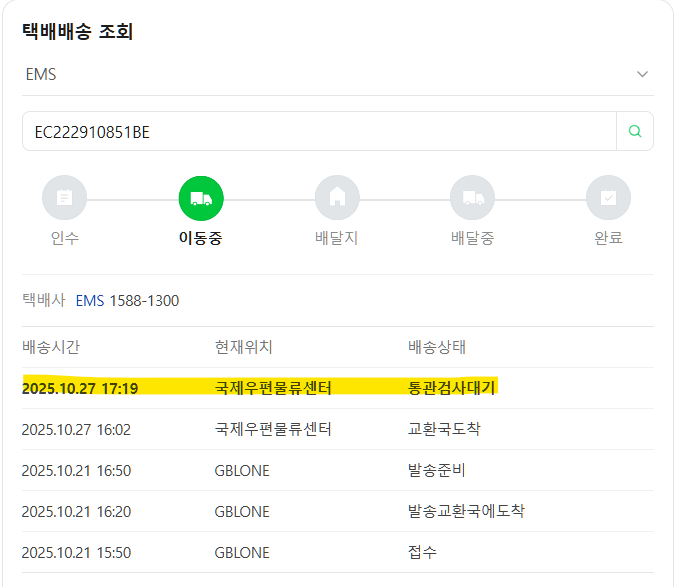This screenshot has width=677, height=587.
Task: Click the 택배배송 조회 heading
Action: tap(78, 32)
